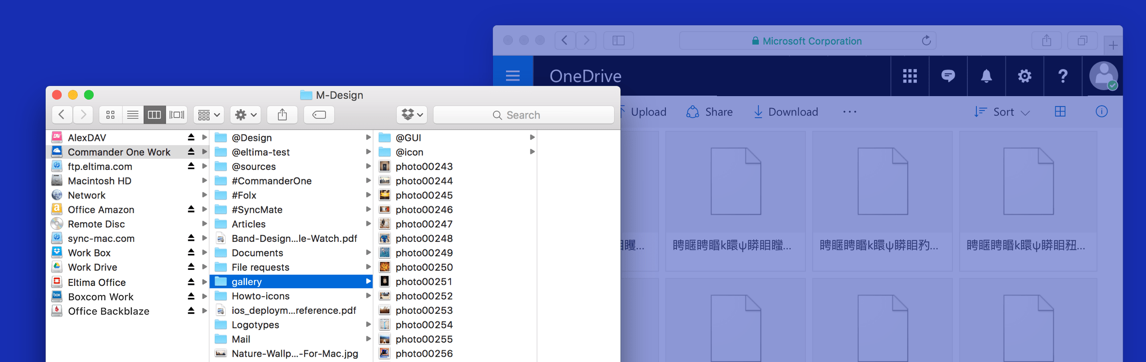This screenshot has width=1146, height=362.
Task: Eject Commander One Work drive
Action: (191, 152)
